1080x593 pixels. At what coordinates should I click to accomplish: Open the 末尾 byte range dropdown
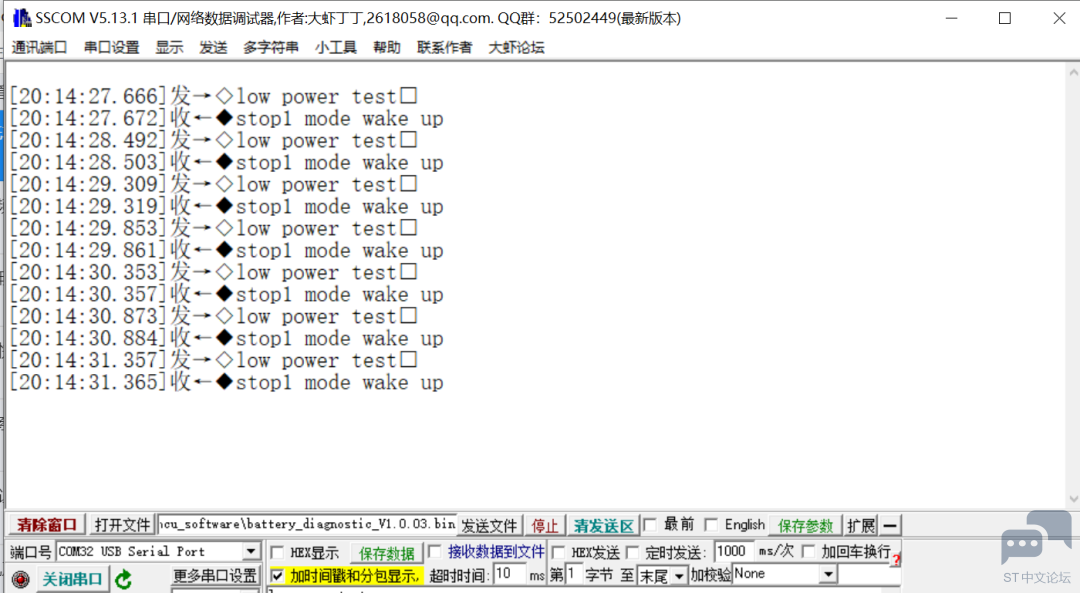click(679, 575)
